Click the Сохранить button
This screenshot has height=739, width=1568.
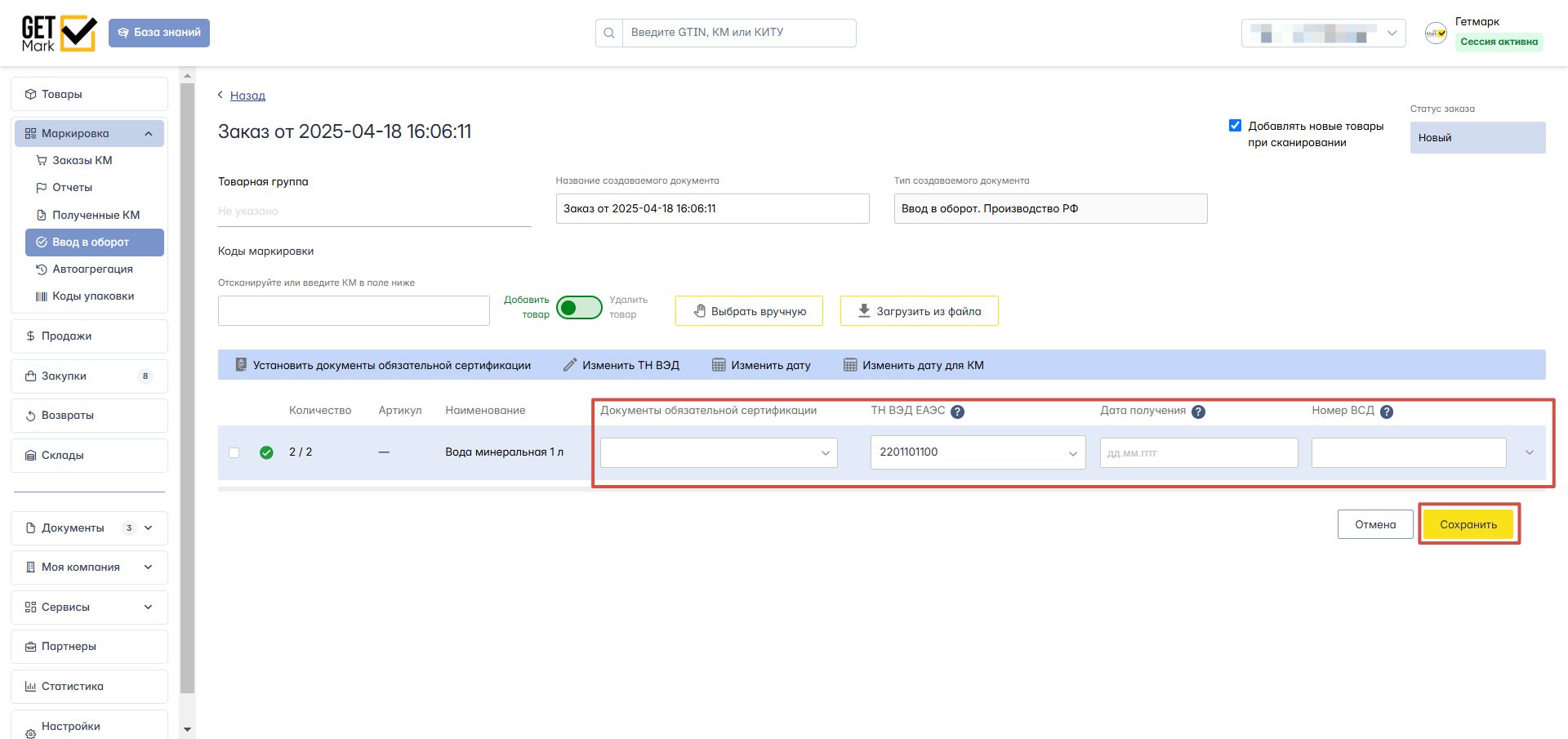coord(1468,524)
